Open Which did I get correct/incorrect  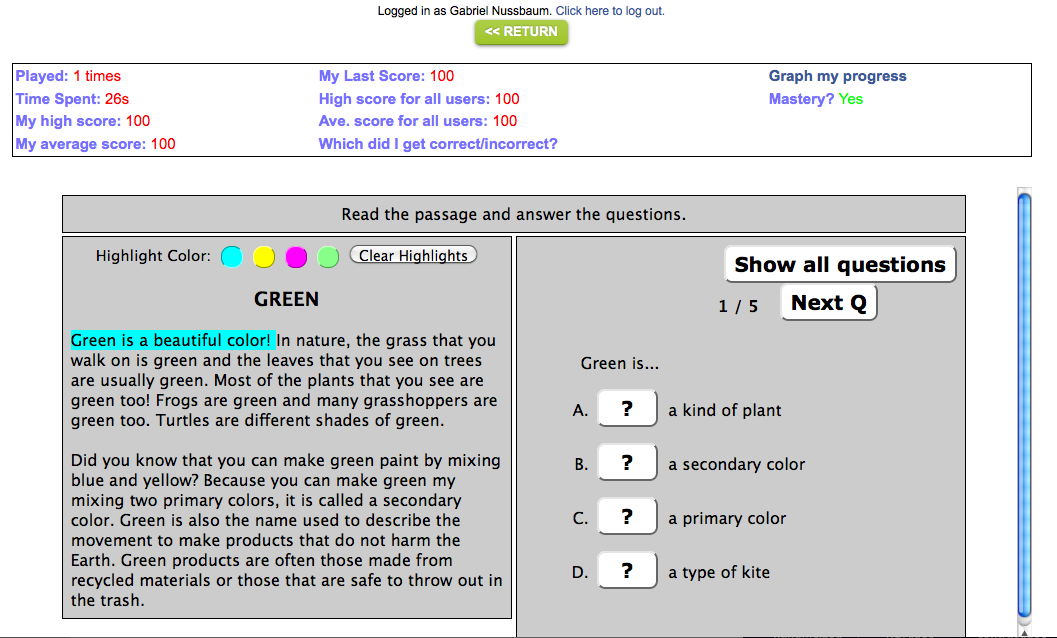(x=438, y=144)
